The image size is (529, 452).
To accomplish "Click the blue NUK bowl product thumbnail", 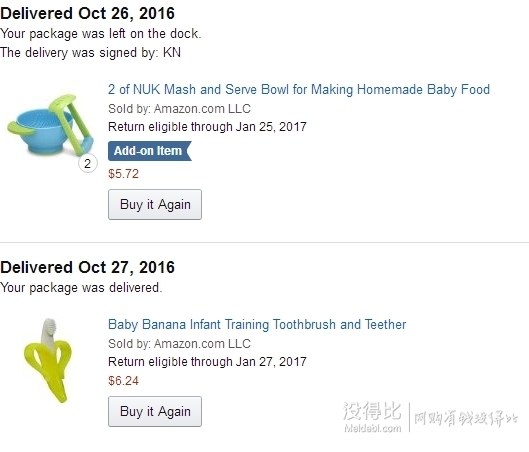I will 50,126.
